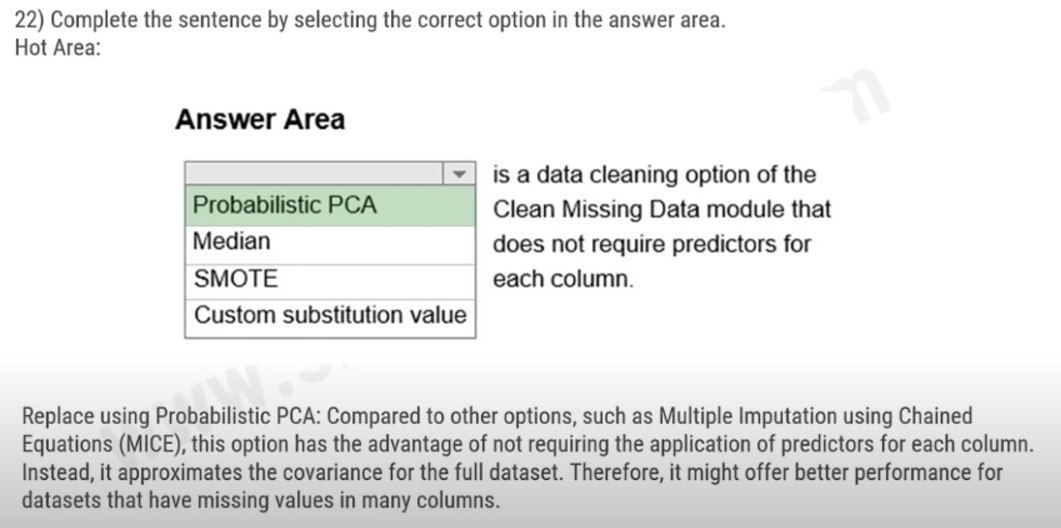1061x528 pixels.
Task: Click the Hot Area label
Action: point(58,49)
